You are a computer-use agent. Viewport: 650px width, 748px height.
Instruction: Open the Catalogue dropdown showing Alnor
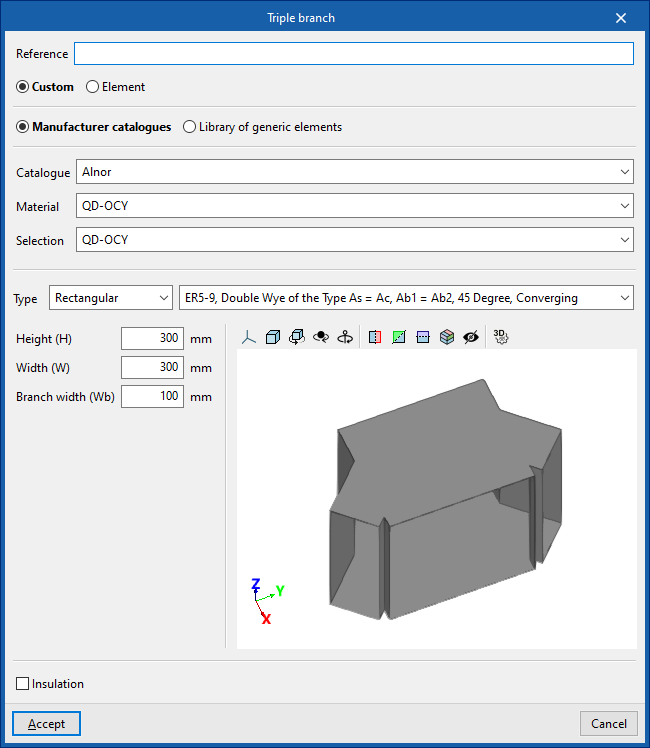pyautogui.click(x=355, y=172)
